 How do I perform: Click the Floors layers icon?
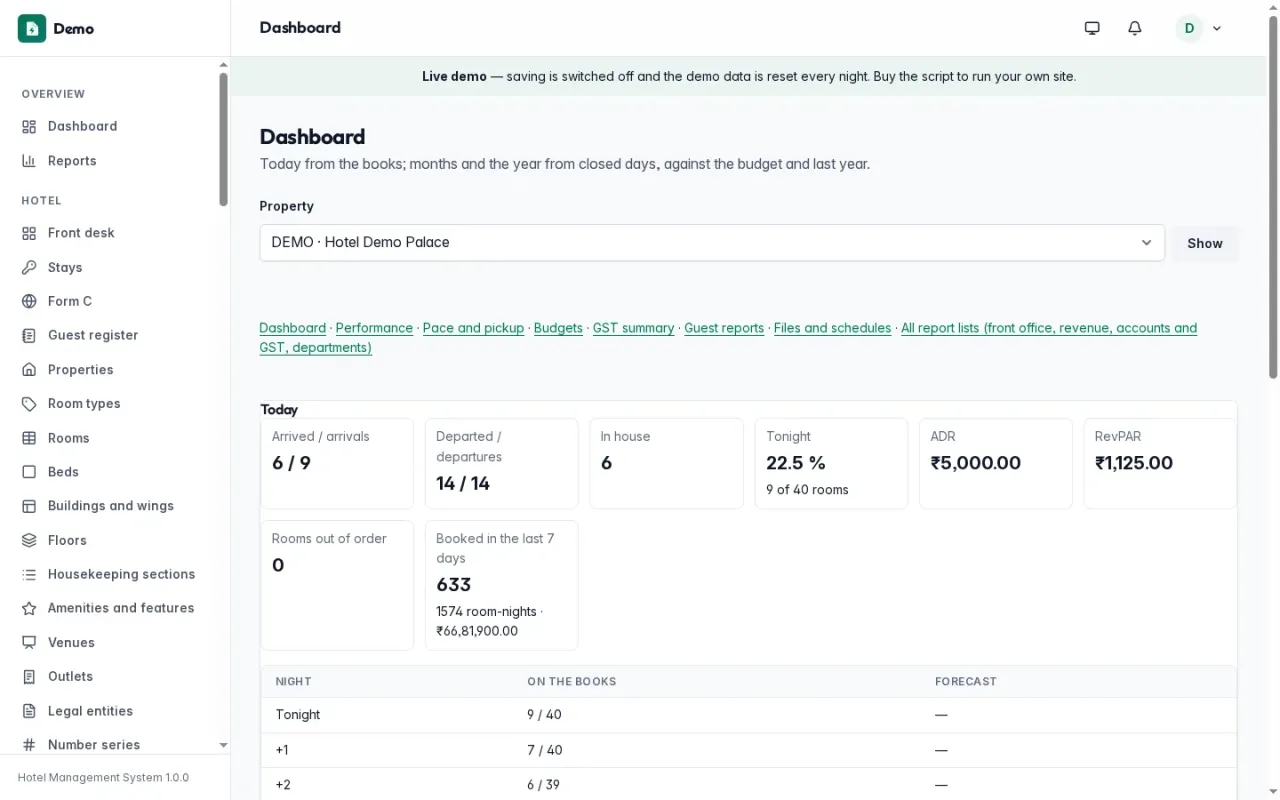coord(29,540)
